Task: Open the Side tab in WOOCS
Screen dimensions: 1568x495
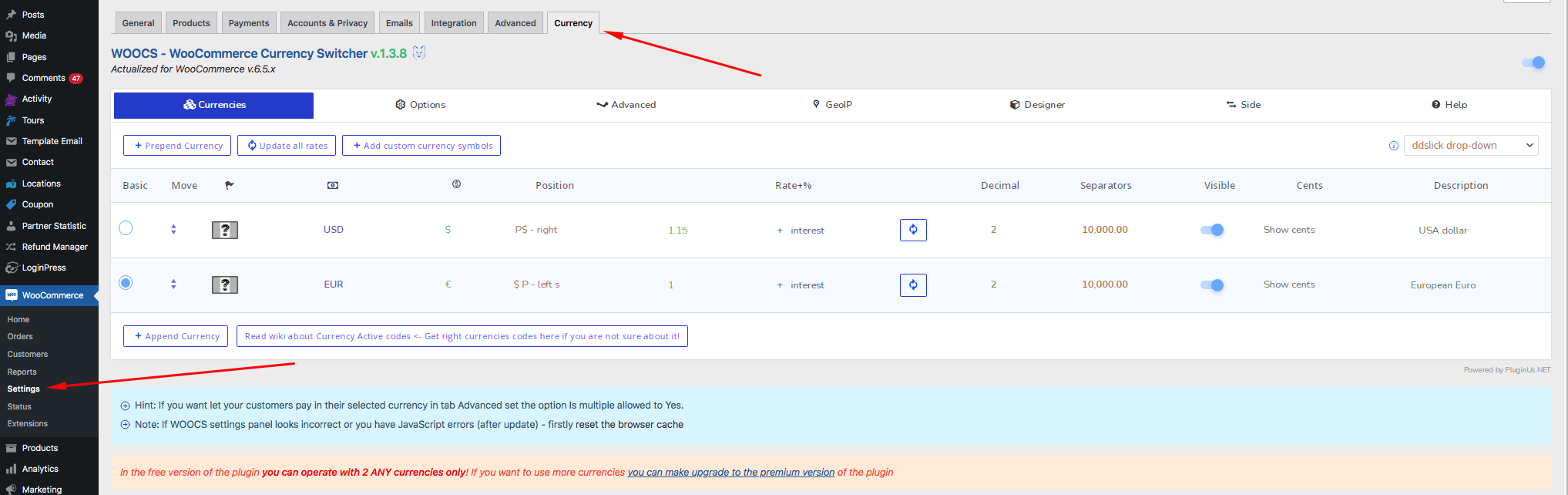Action: (x=1244, y=105)
